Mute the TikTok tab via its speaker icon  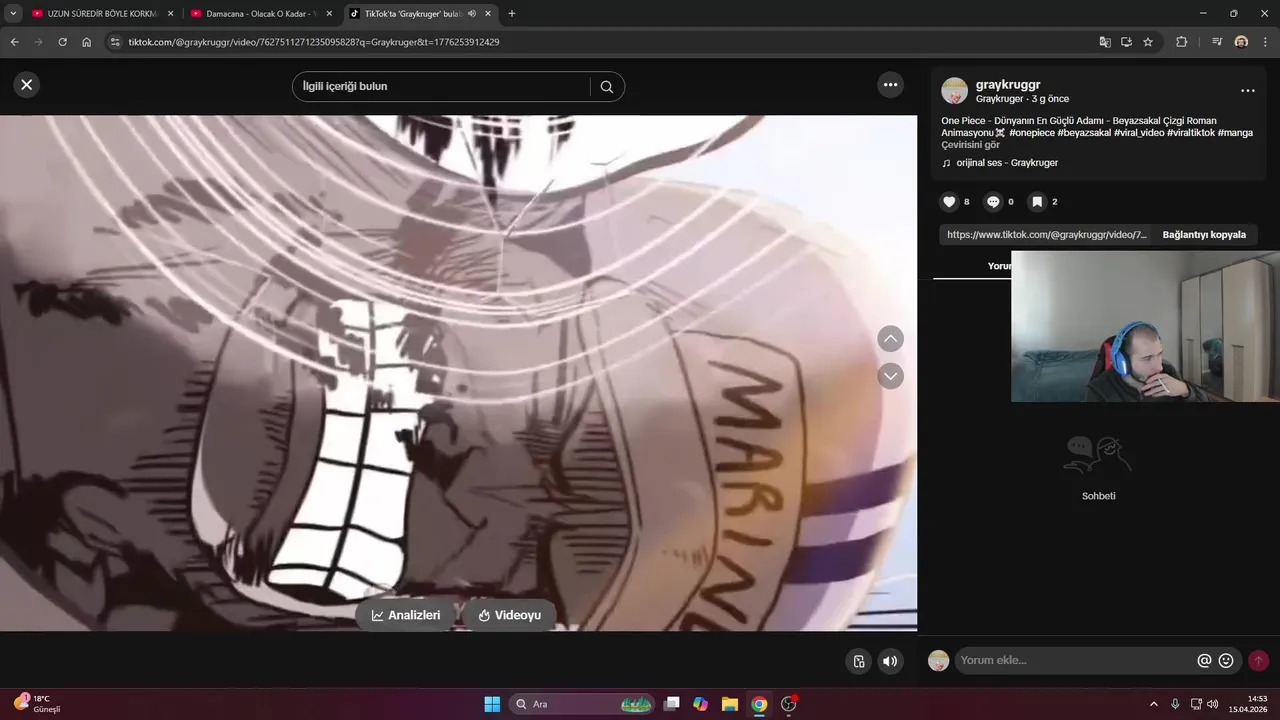[x=471, y=14]
